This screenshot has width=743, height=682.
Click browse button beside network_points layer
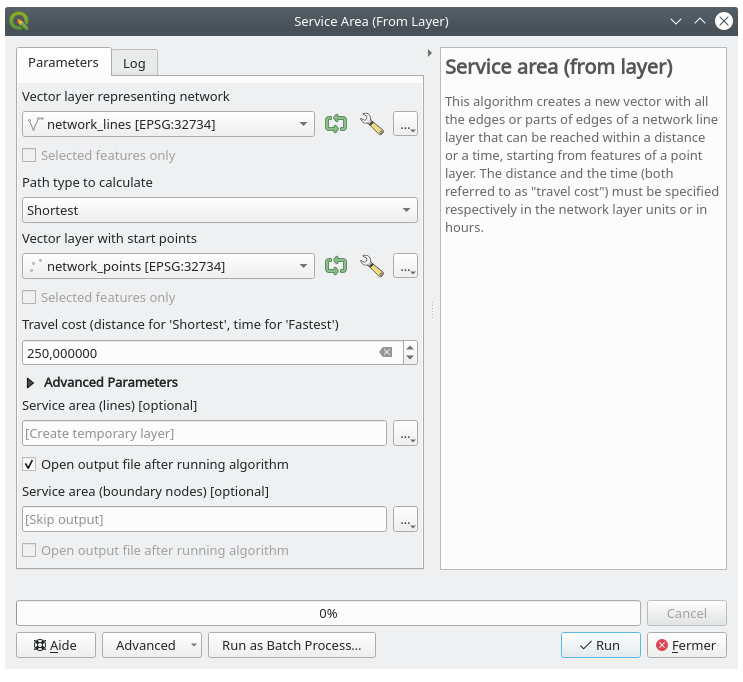click(405, 266)
